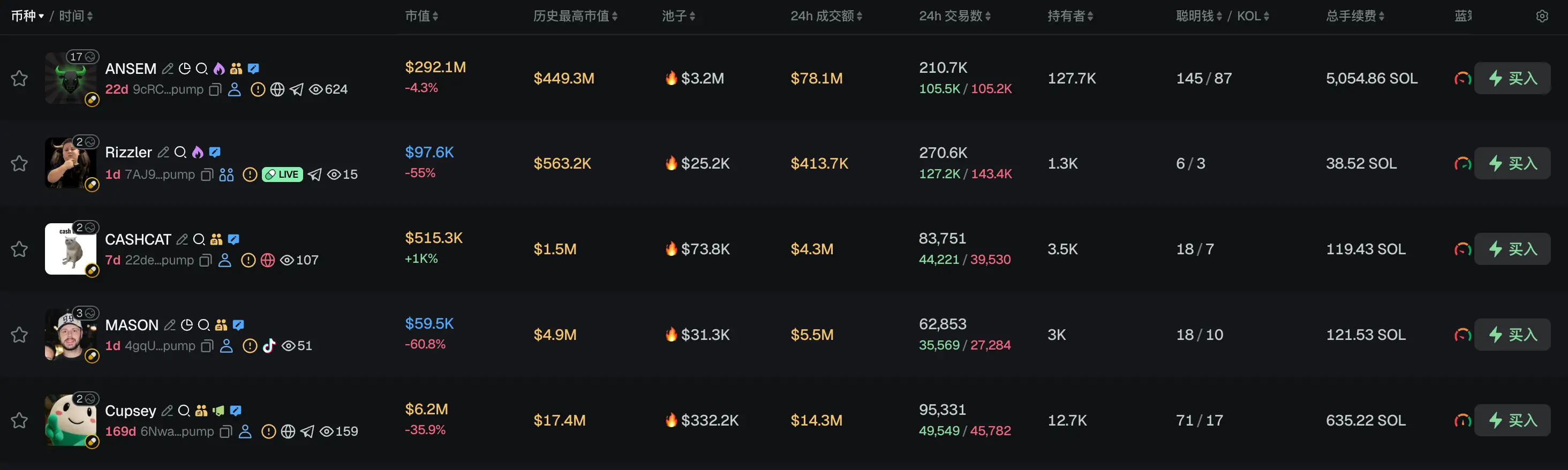Image resolution: width=1568 pixels, height=470 pixels.
Task: Open the Rizzler token avatar thumbnail
Action: click(71, 163)
